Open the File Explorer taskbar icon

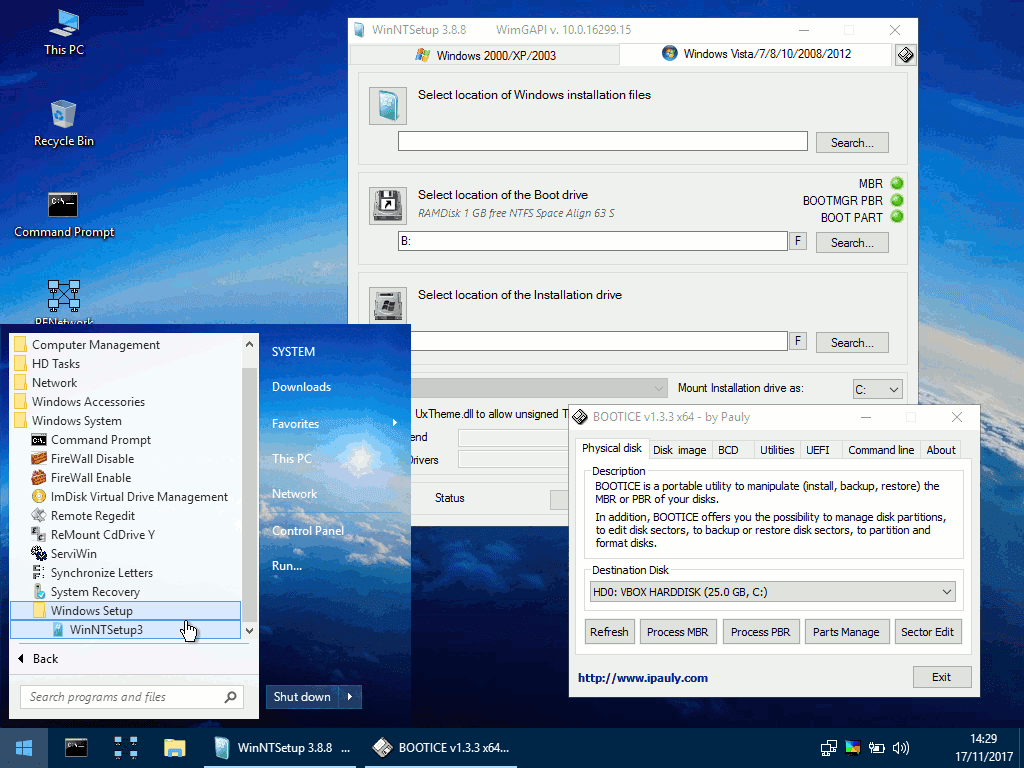click(174, 748)
